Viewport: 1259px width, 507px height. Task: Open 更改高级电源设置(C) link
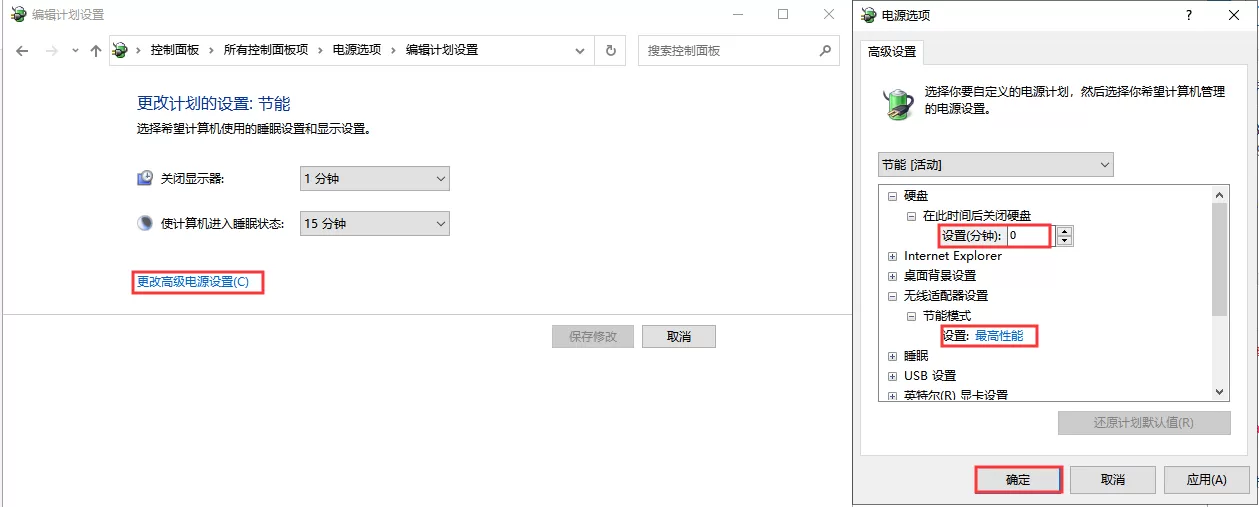[x=192, y=282]
